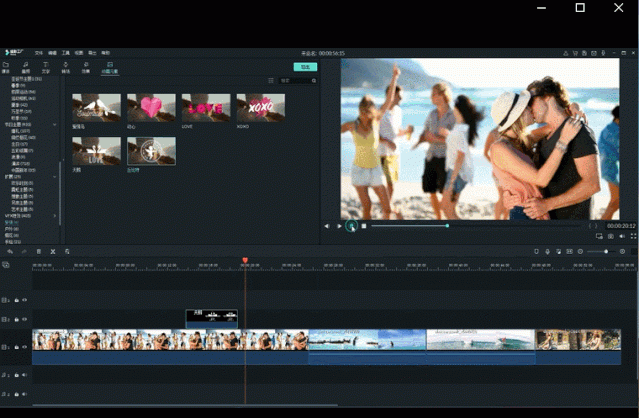
Task: Select the pink heart element thumbnail
Action: (x=151, y=108)
